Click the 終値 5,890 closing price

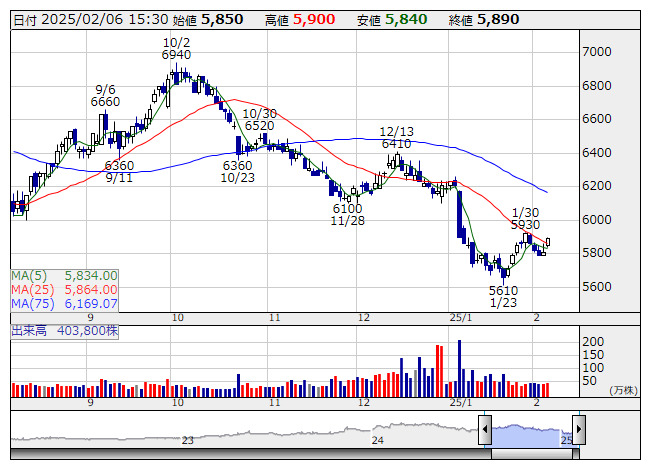[484, 20]
